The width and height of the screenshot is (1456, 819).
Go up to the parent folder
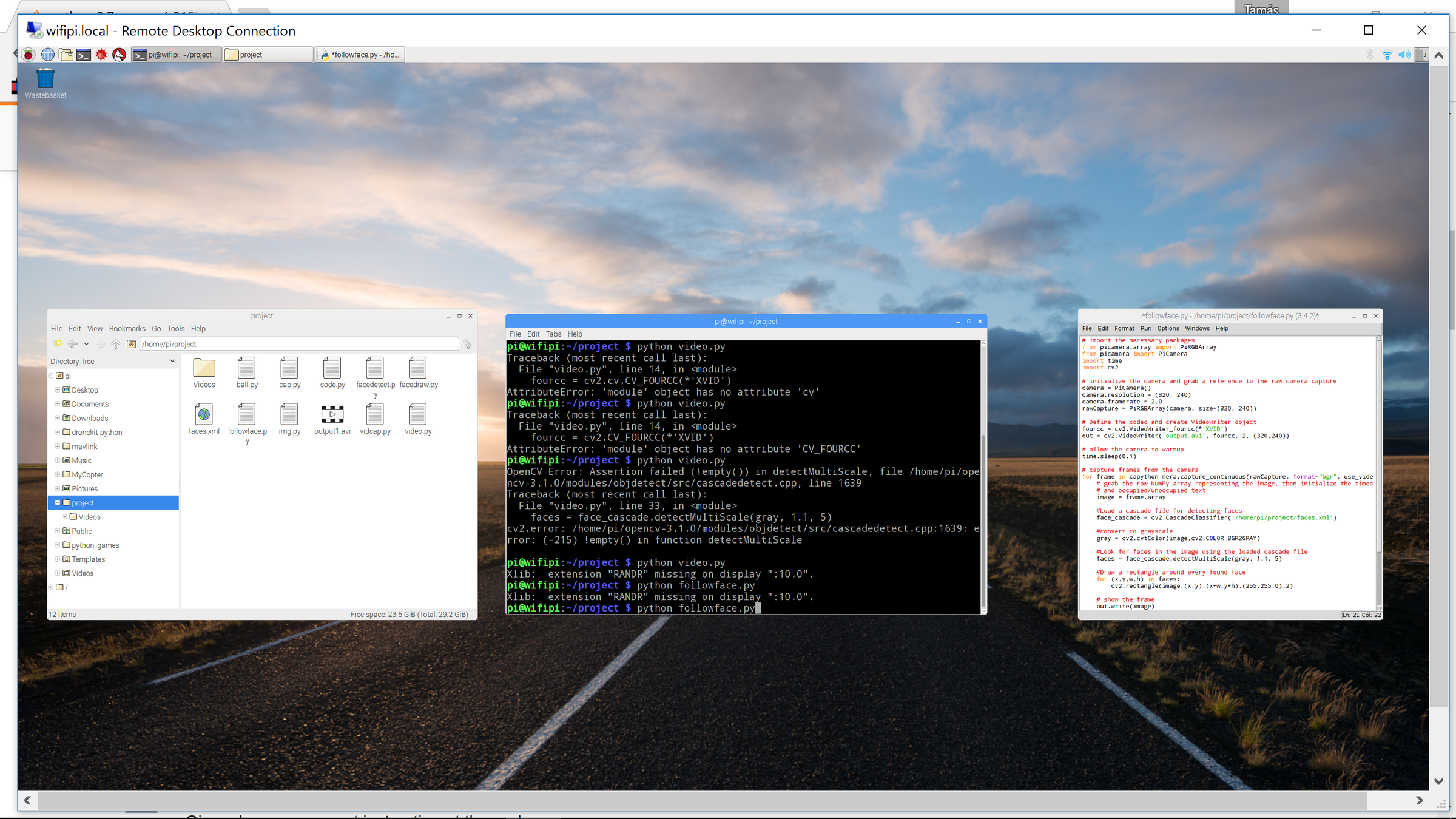pos(115,344)
